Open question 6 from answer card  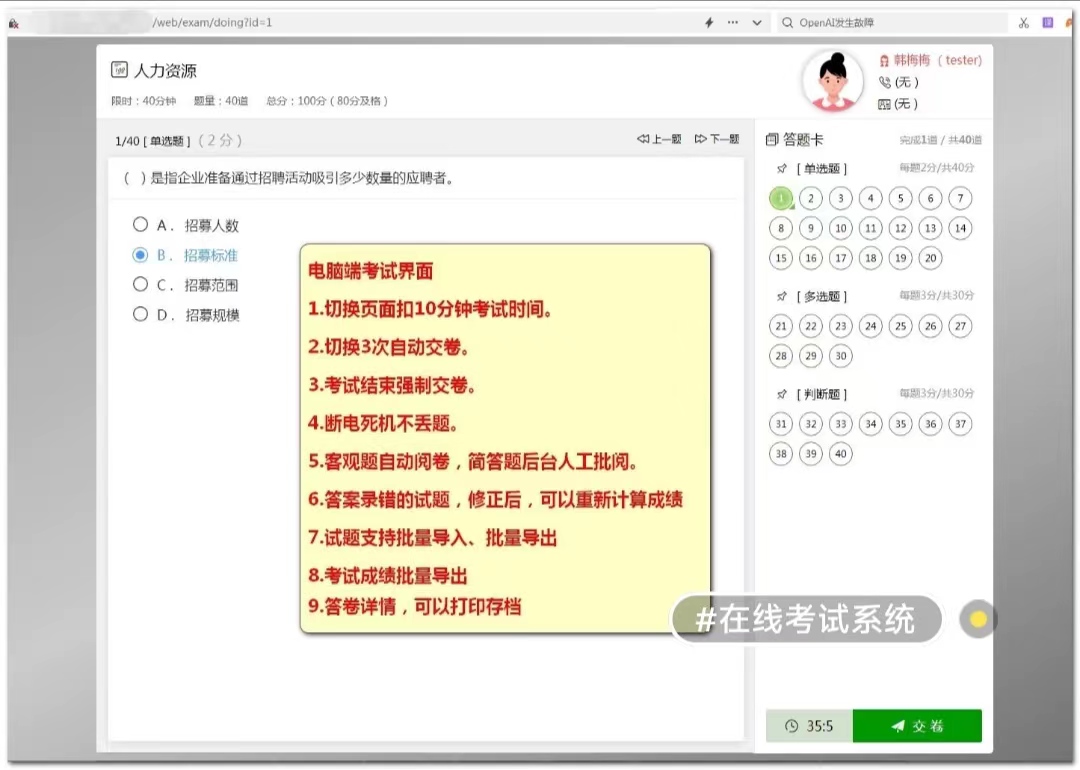pos(931,198)
